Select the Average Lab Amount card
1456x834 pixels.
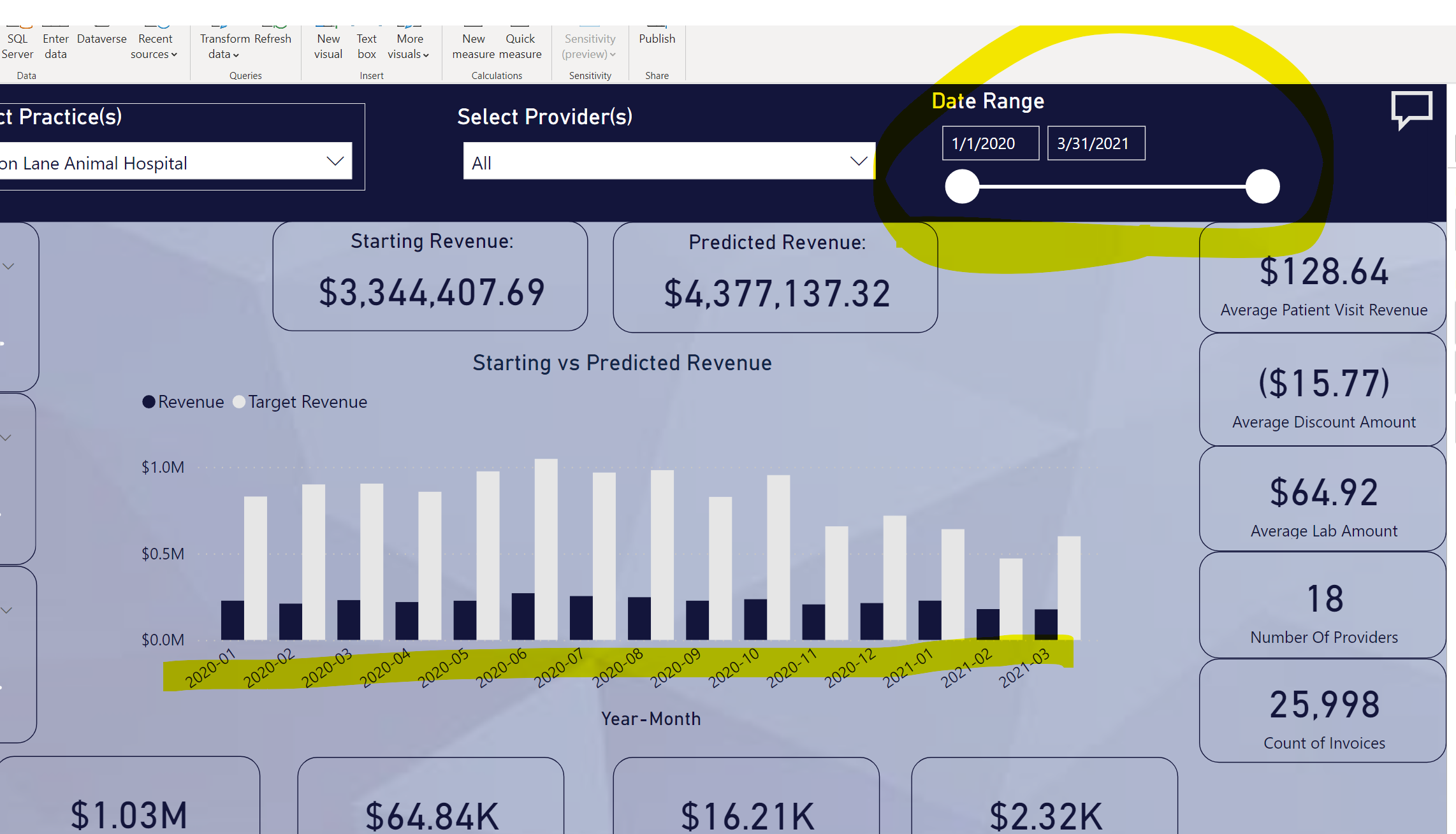pos(1323,499)
